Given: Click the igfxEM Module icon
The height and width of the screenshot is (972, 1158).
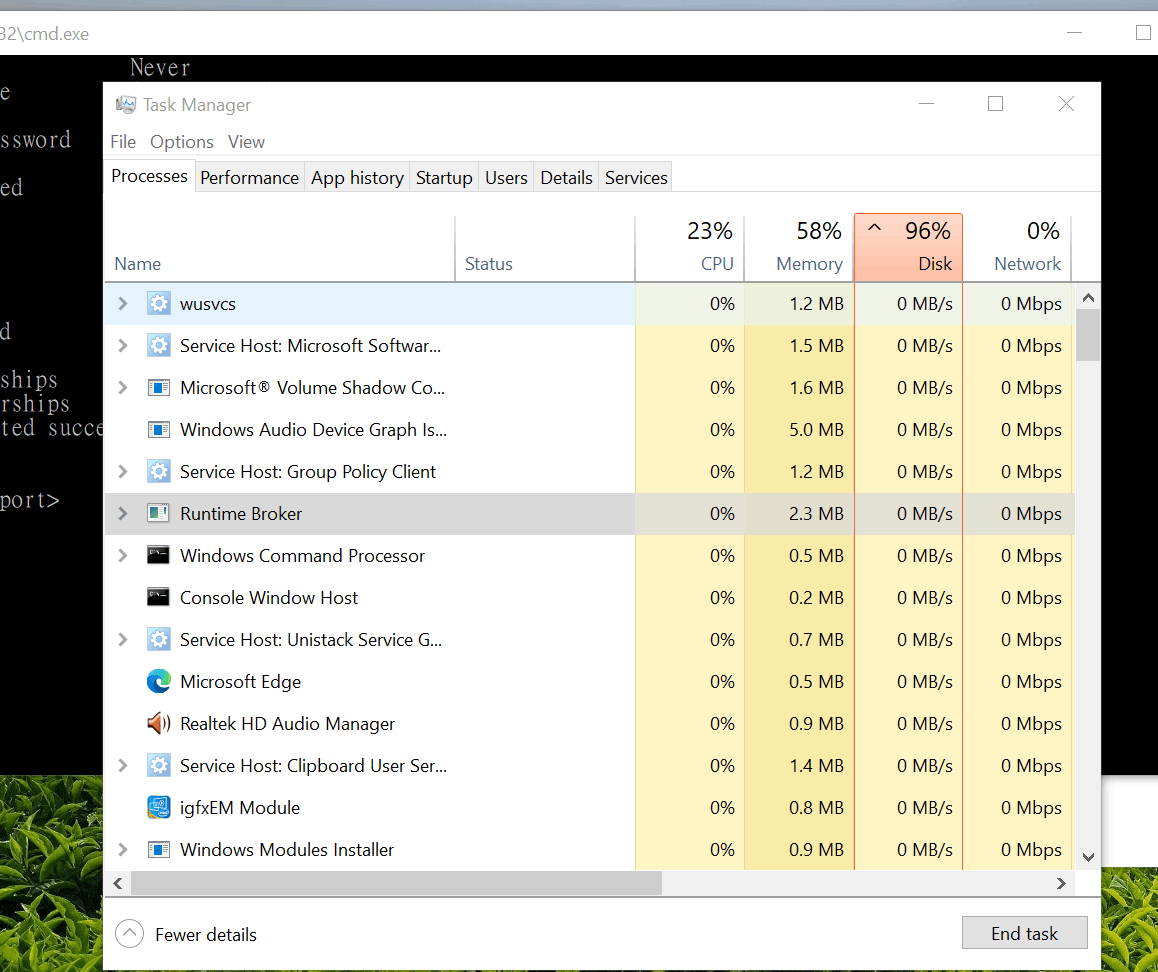Looking at the screenshot, I should (158, 808).
